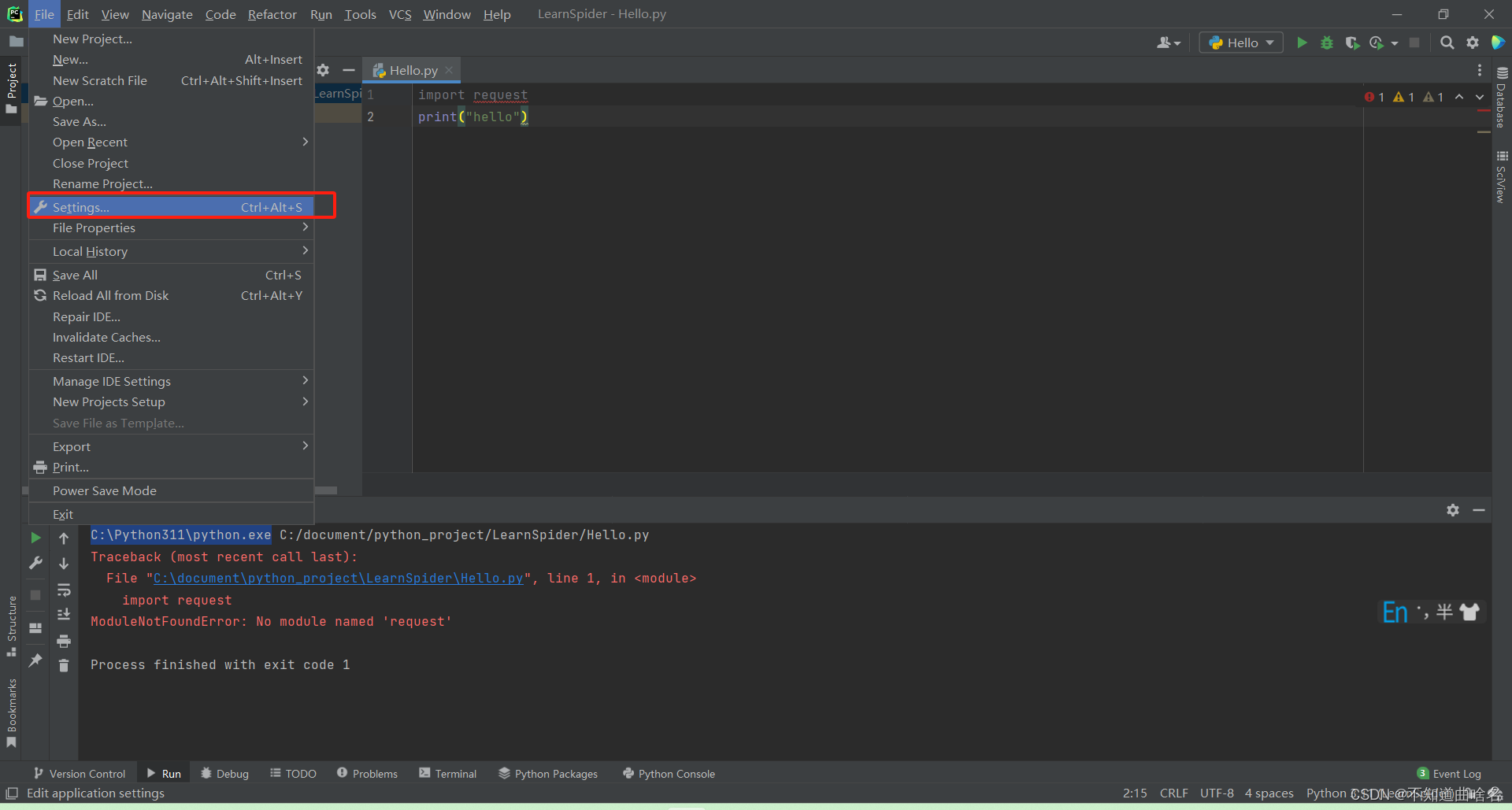
Task: Open the Refactor menu
Action: coord(272,14)
